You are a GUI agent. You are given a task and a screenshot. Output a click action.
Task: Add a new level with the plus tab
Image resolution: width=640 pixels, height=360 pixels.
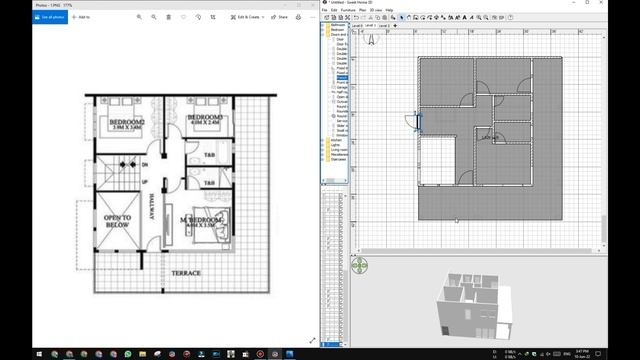(x=395, y=26)
